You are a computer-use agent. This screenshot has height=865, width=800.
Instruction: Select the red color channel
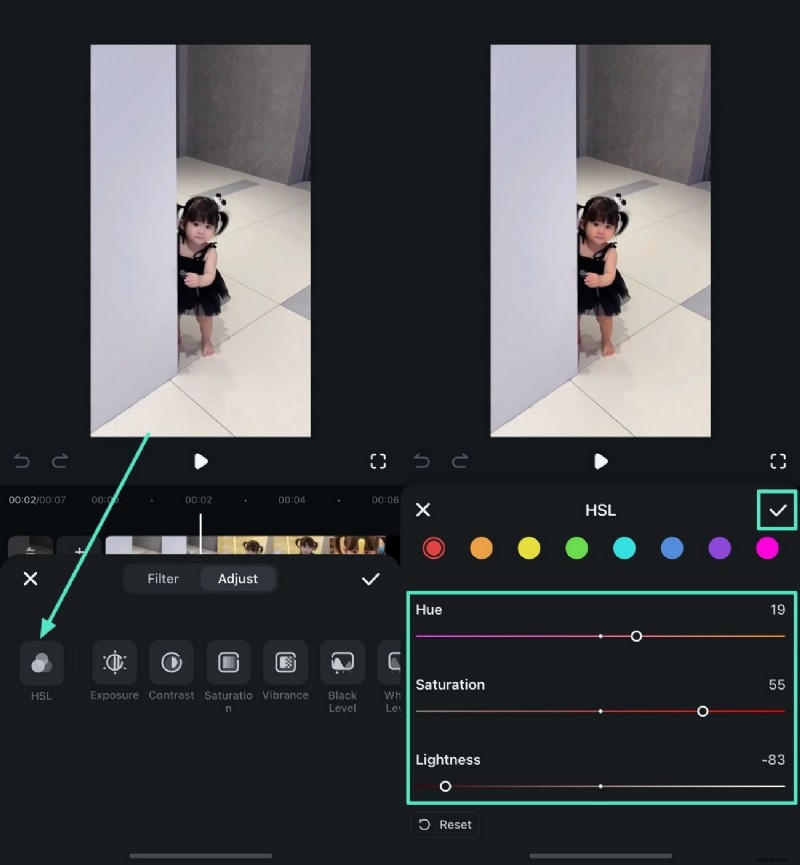[x=432, y=548]
